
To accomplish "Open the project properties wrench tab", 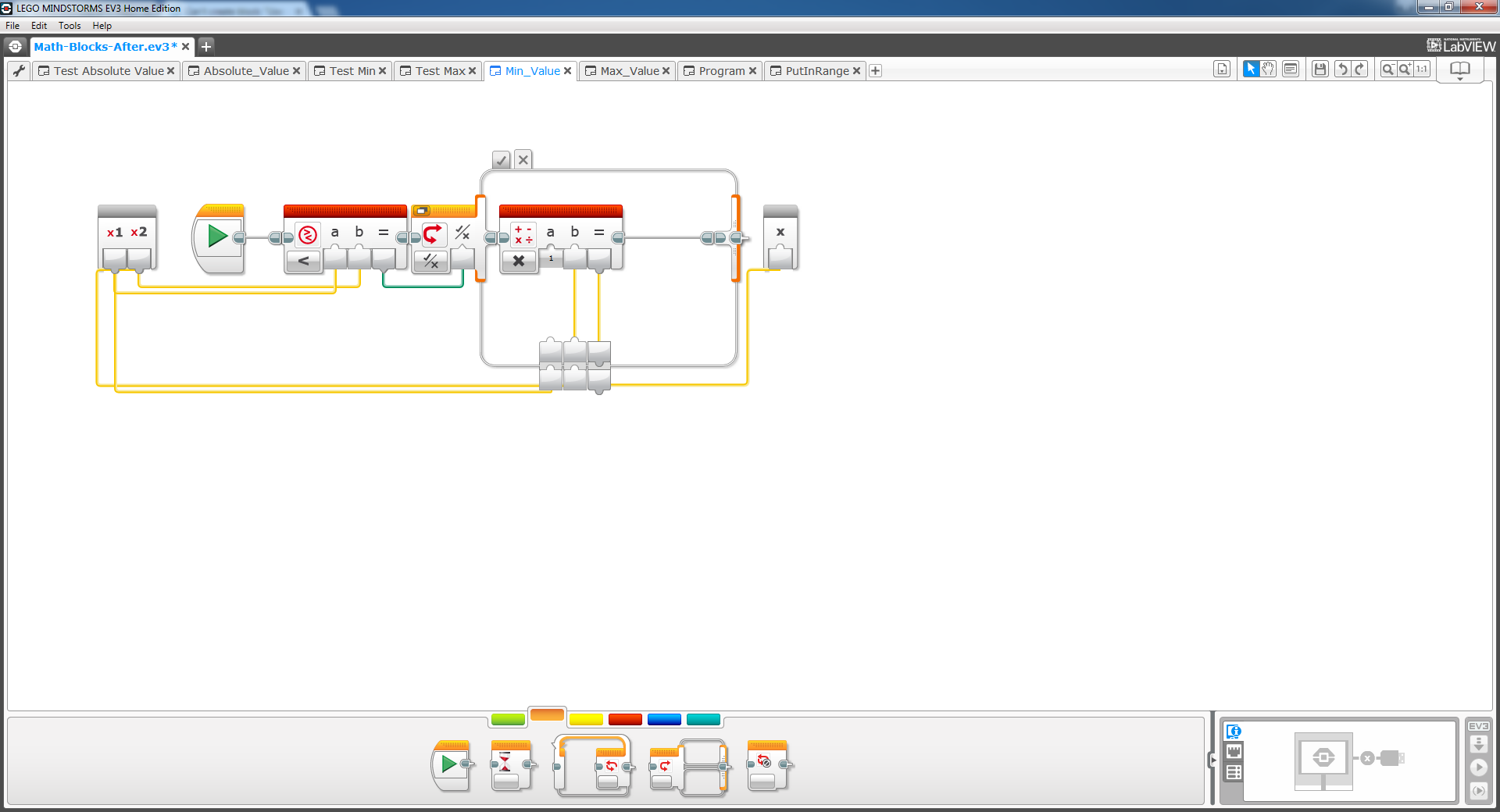I will (19, 70).
